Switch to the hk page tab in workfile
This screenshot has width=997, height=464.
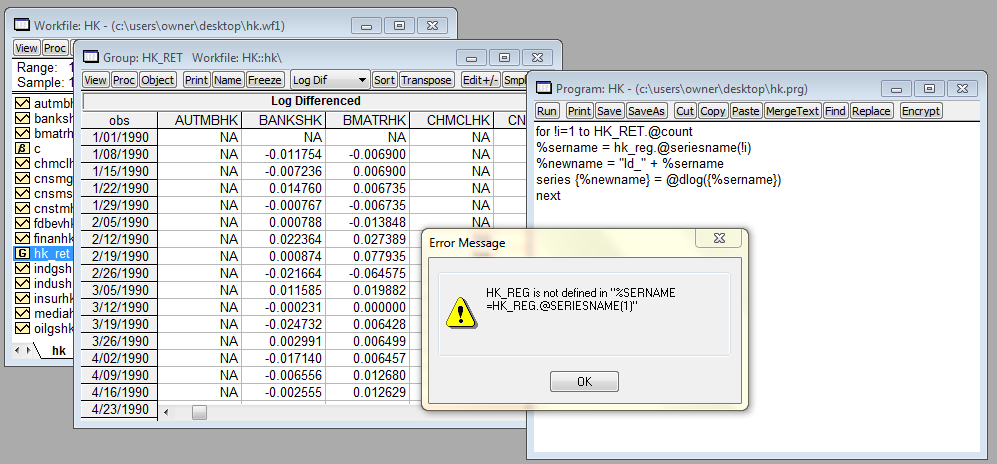click(58, 351)
